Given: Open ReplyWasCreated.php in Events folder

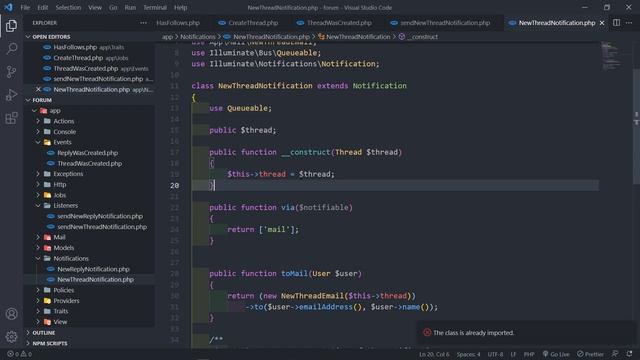Looking at the screenshot, I should (x=87, y=153).
